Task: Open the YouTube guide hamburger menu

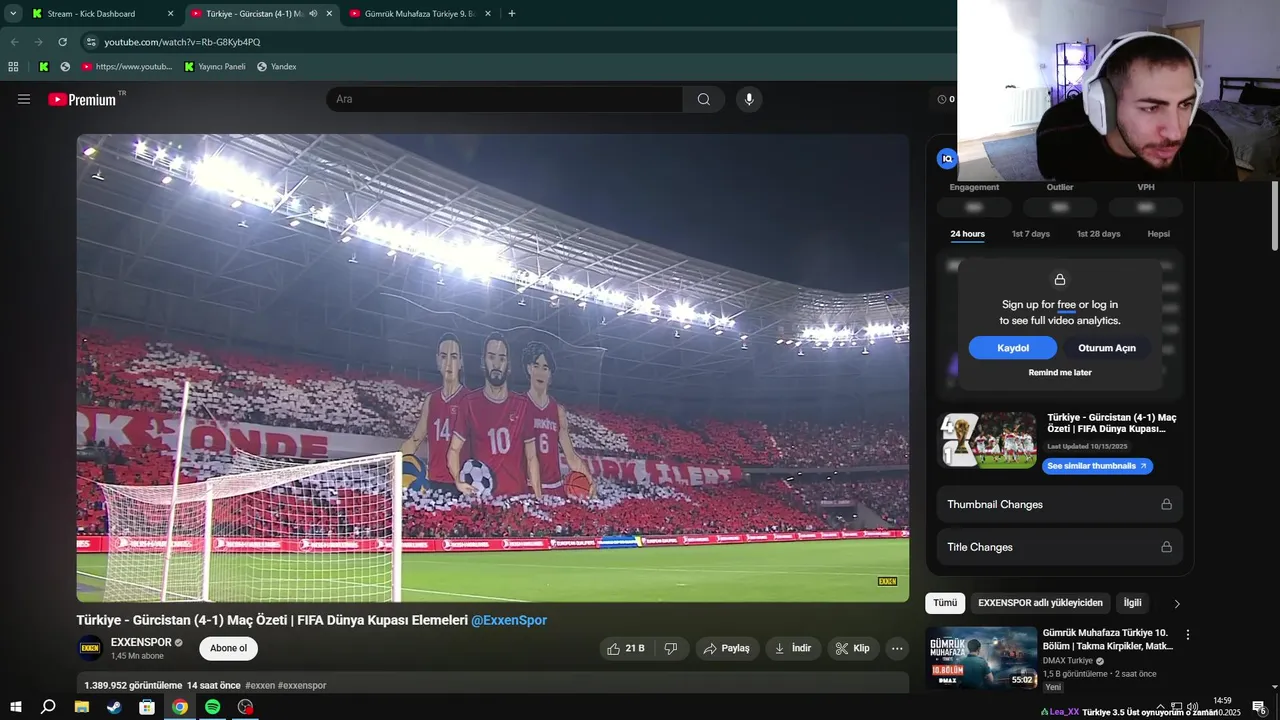Action: [x=24, y=99]
